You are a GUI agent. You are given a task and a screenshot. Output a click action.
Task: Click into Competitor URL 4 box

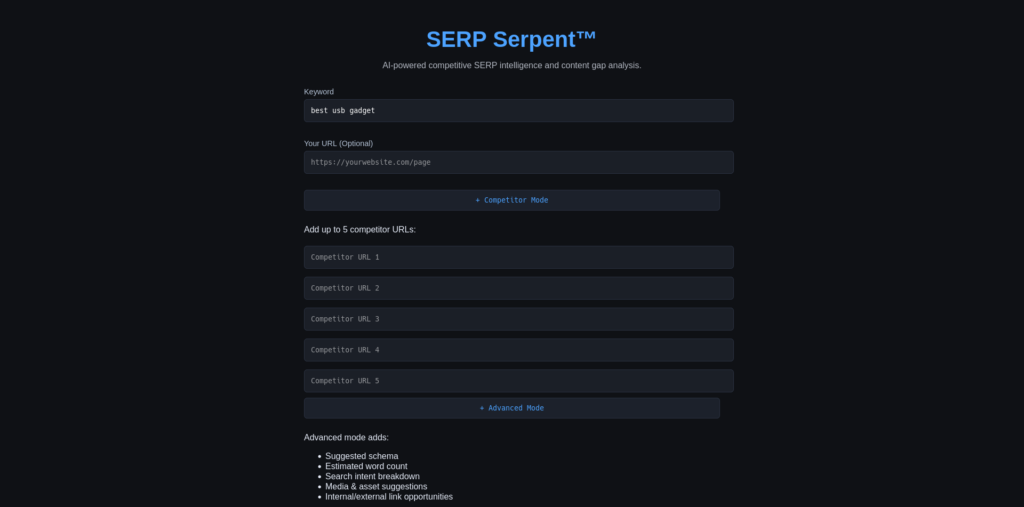(518, 350)
